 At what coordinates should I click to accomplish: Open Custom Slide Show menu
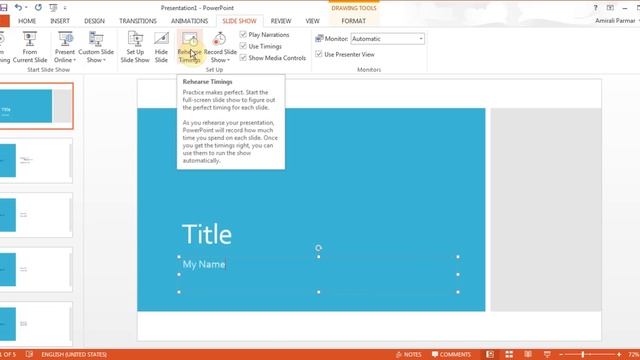click(96, 47)
